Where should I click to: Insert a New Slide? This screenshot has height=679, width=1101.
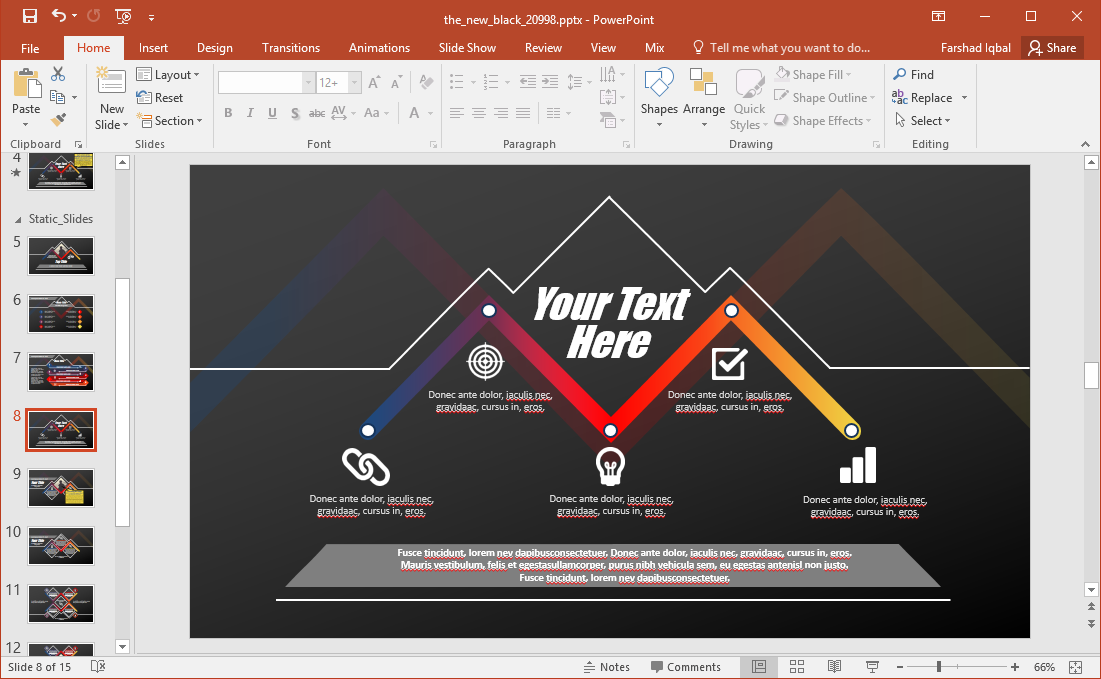tap(111, 98)
